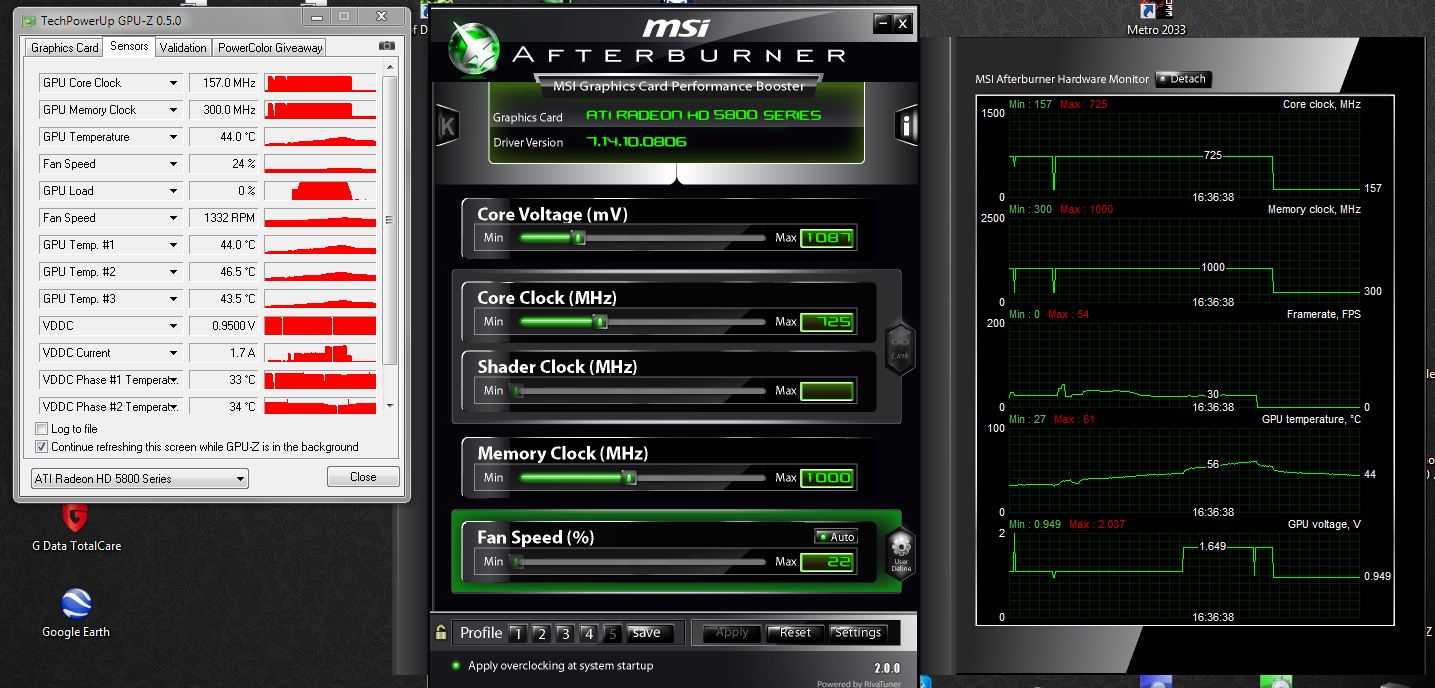Image resolution: width=1435 pixels, height=688 pixels.
Task: Open the Validation tab
Action: [x=183, y=48]
